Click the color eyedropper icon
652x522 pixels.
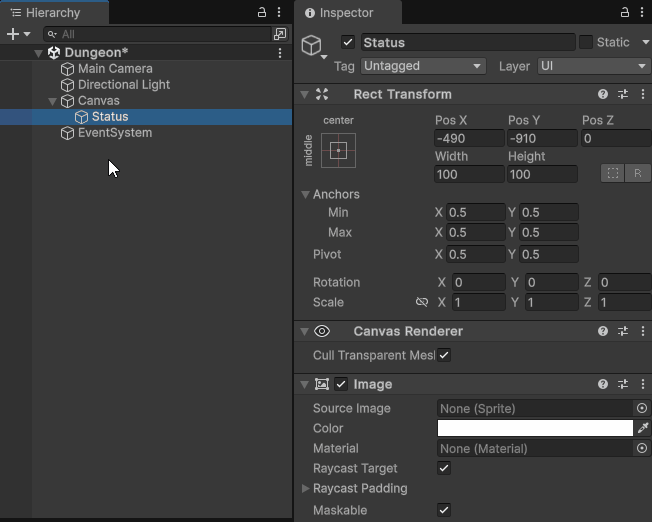[x=643, y=428]
